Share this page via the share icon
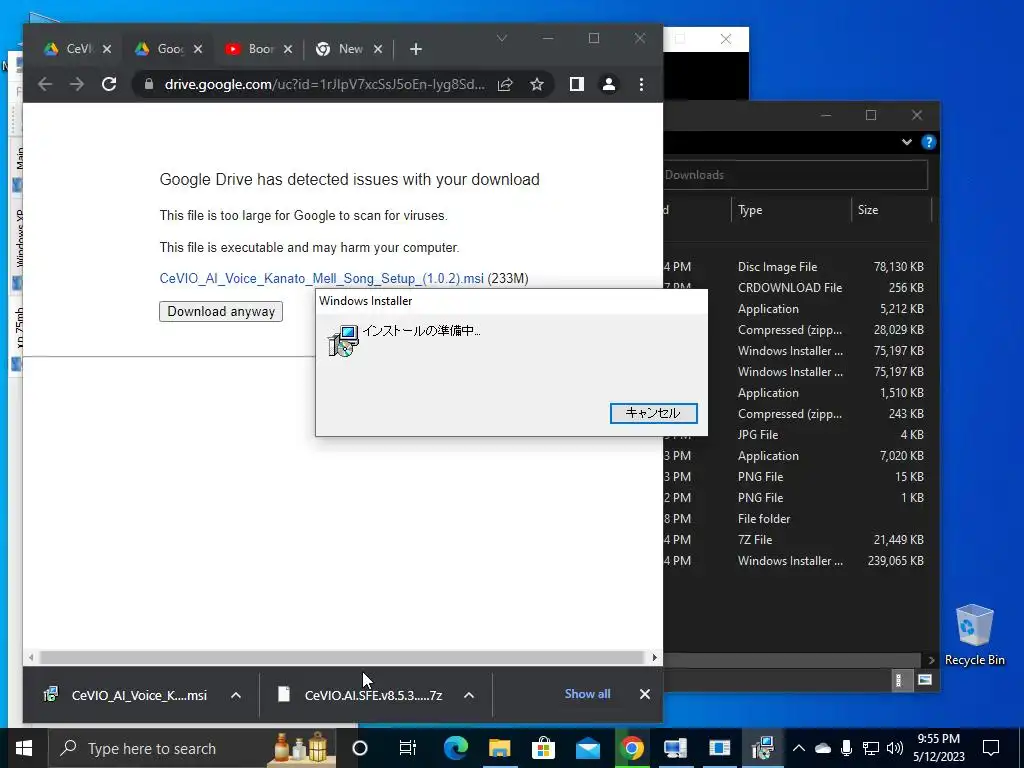Screen dimensions: 1024x768 (x=505, y=84)
